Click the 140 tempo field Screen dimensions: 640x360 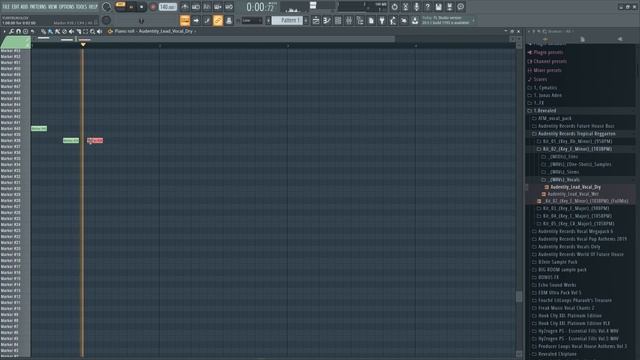[167, 7]
